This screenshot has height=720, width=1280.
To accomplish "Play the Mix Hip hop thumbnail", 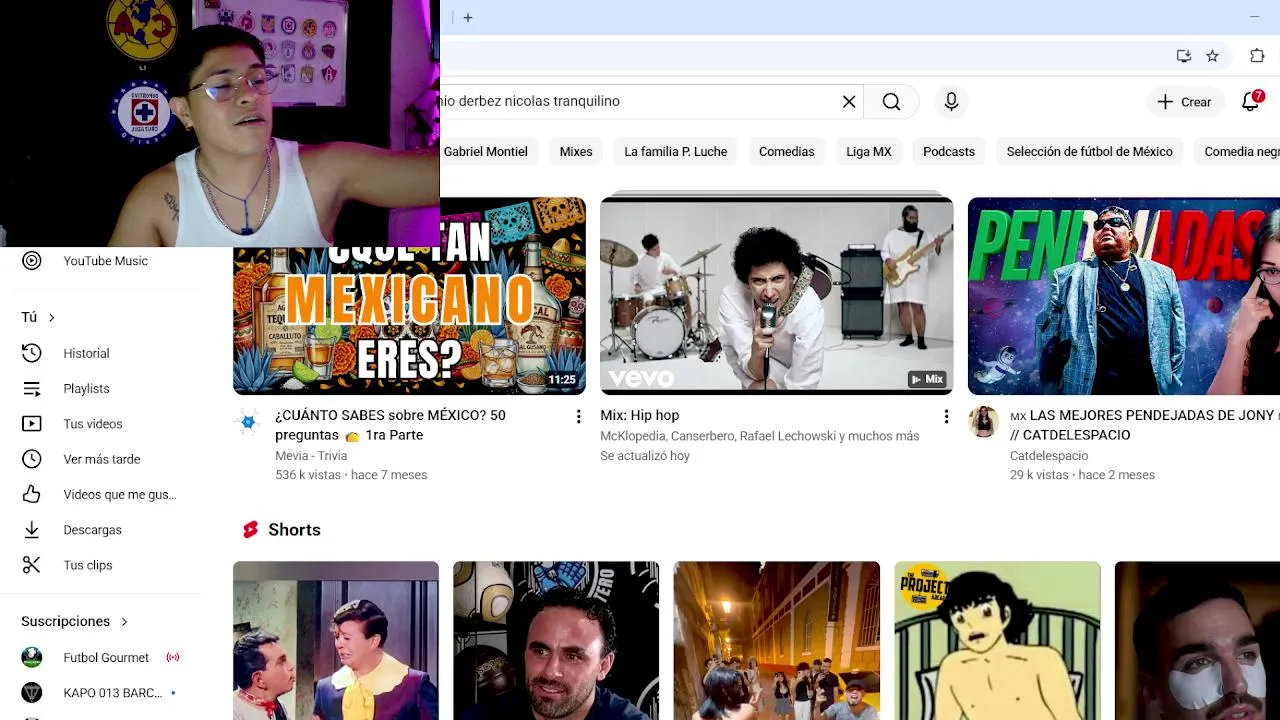I will click(x=777, y=296).
